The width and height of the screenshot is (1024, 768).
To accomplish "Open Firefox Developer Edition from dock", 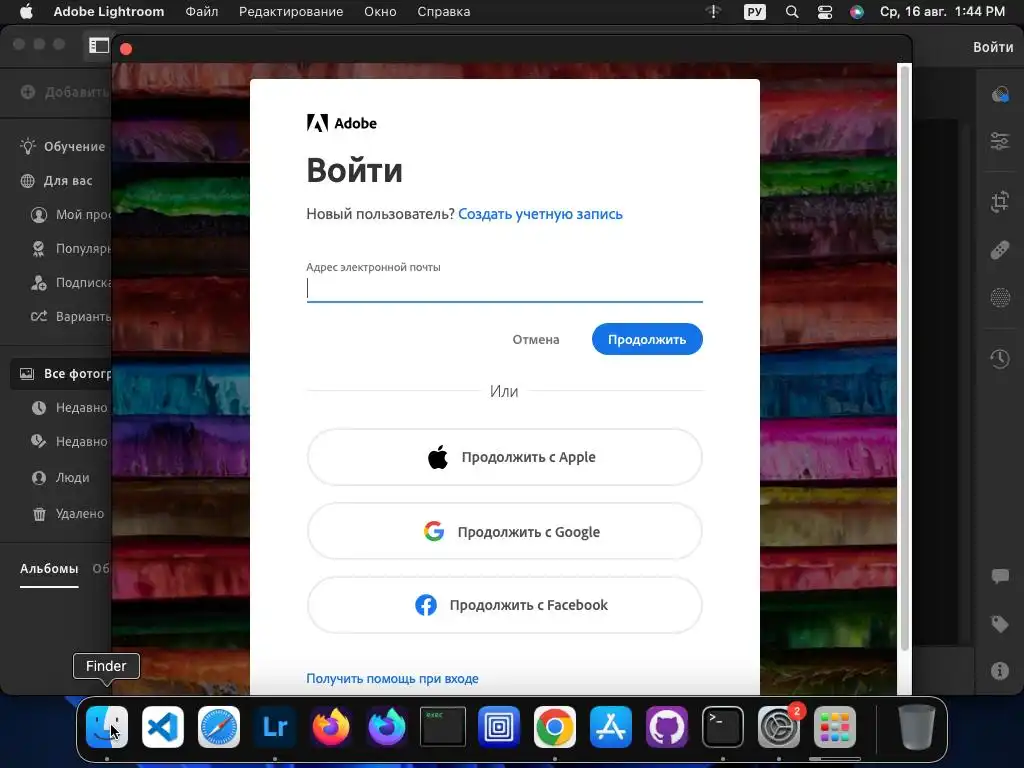I will 387,726.
